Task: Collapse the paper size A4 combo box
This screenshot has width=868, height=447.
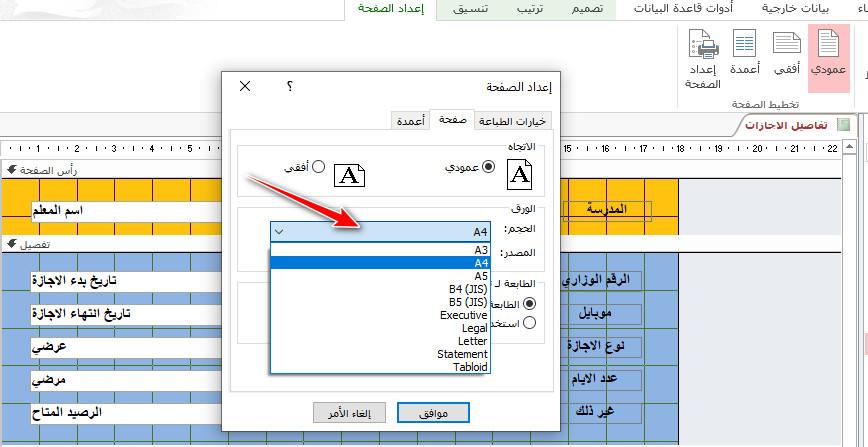Action: pos(279,232)
